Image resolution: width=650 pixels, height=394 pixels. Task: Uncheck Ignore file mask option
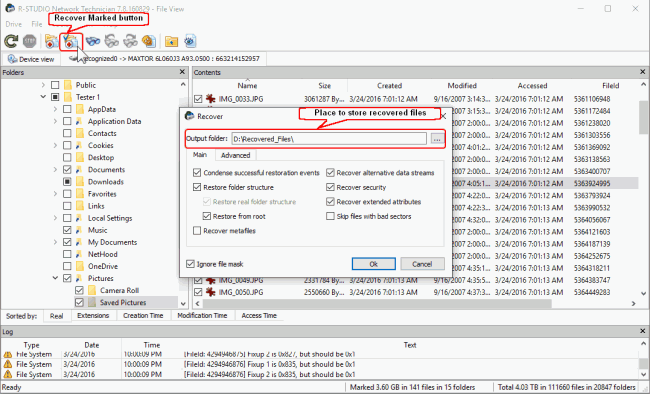coord(190,264)
